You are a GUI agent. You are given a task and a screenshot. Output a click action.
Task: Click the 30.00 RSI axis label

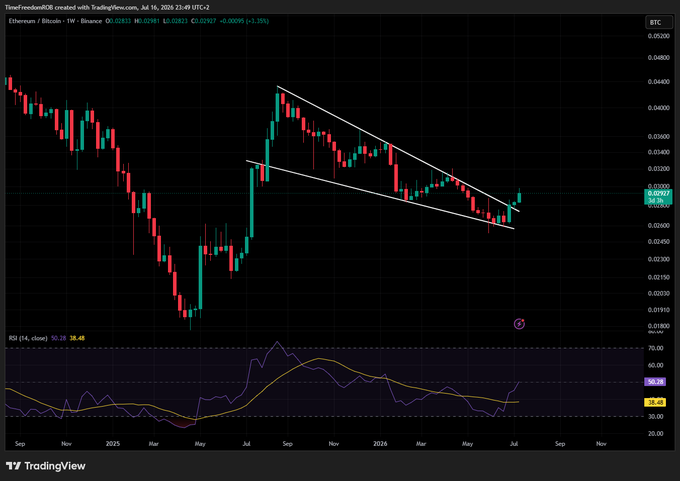click(x=656, y=416)
